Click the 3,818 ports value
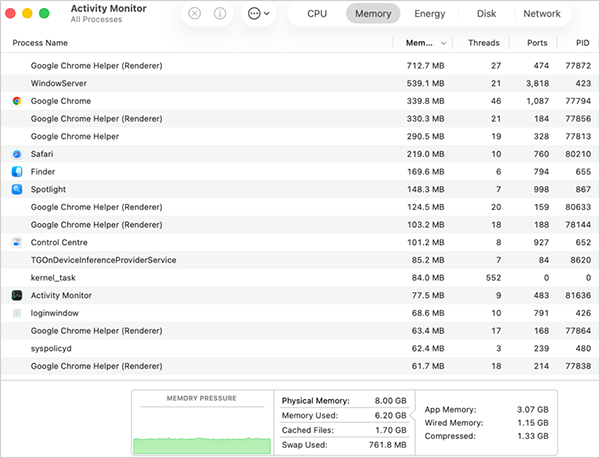600x458 pixels. click(x=537, y=83)
